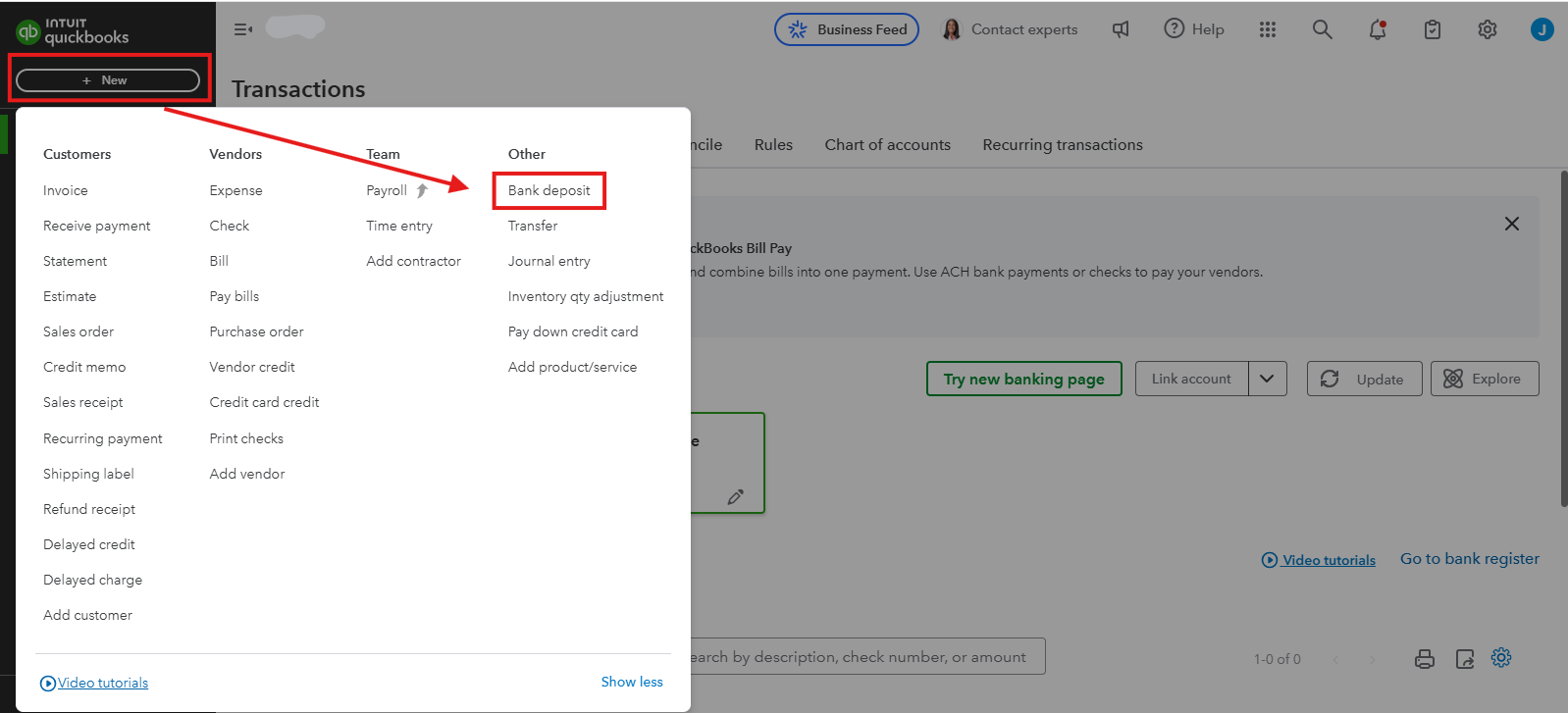Open Video tutorials link in New menu
The width and height of the screenshot is (1568, 713).
[94, 683]
